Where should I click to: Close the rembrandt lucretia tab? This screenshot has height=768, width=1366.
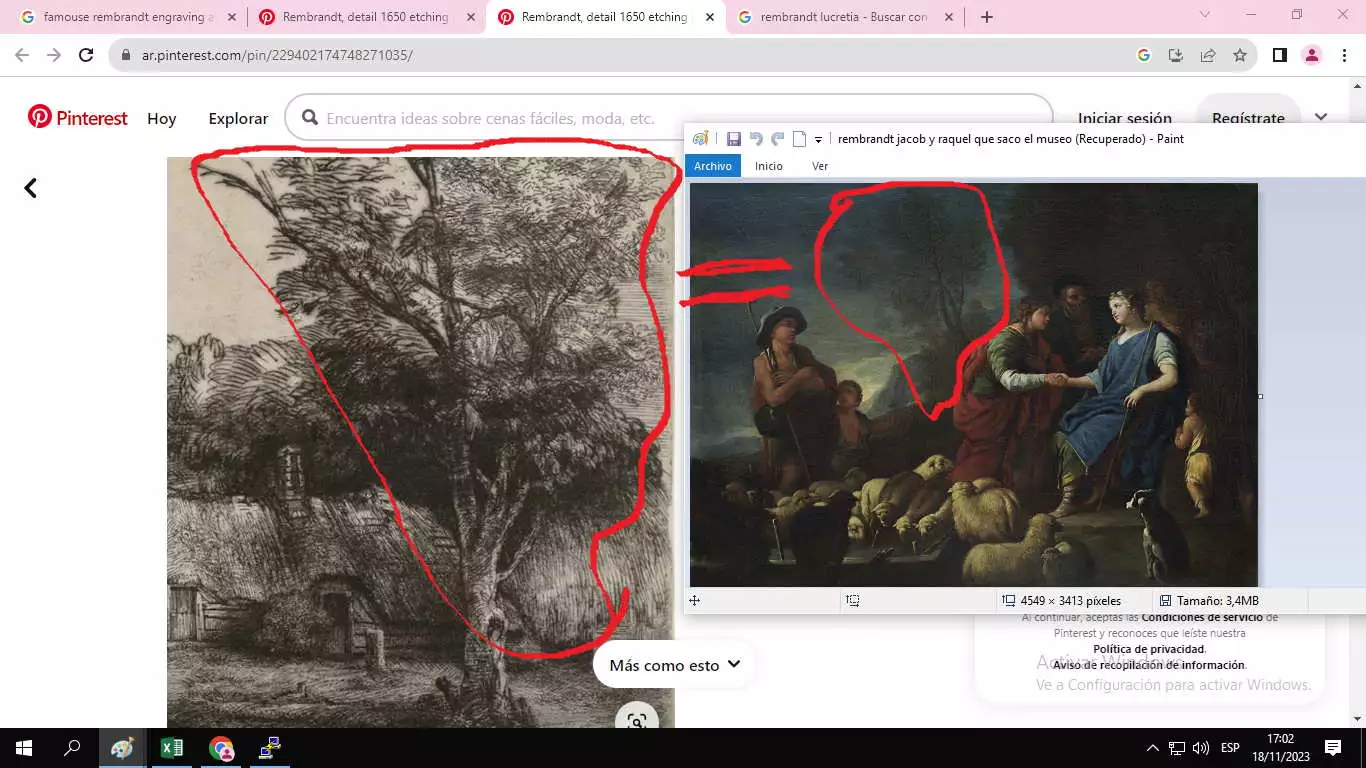tap(949, 17)
